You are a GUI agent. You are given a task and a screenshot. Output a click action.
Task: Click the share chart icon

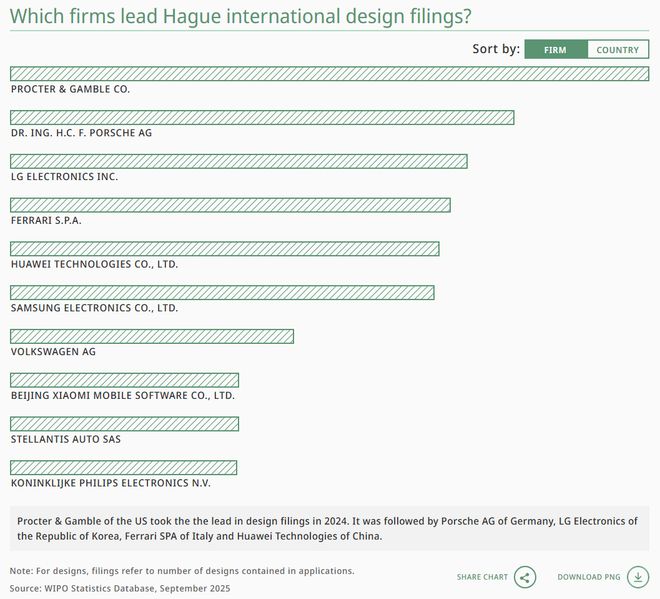click(526, 577)
